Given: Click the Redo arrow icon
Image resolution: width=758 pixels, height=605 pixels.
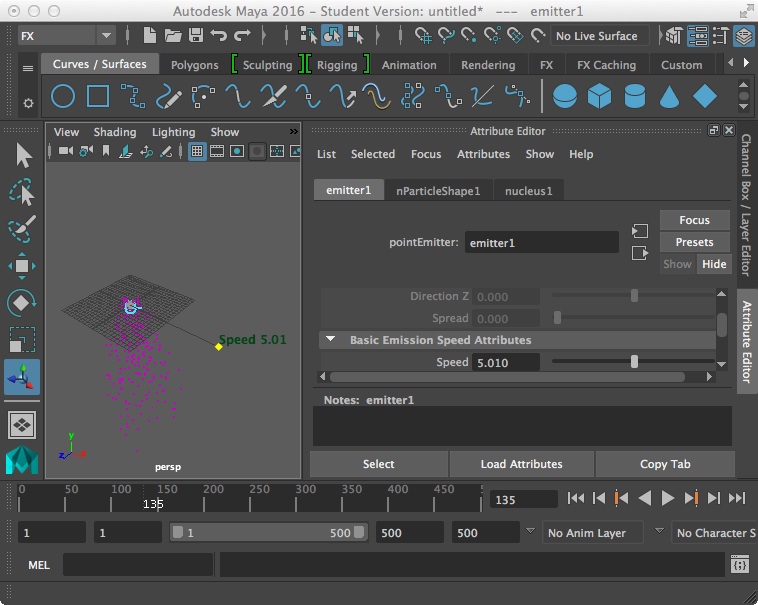Looking at the screenshot, I should click(242, 35).
